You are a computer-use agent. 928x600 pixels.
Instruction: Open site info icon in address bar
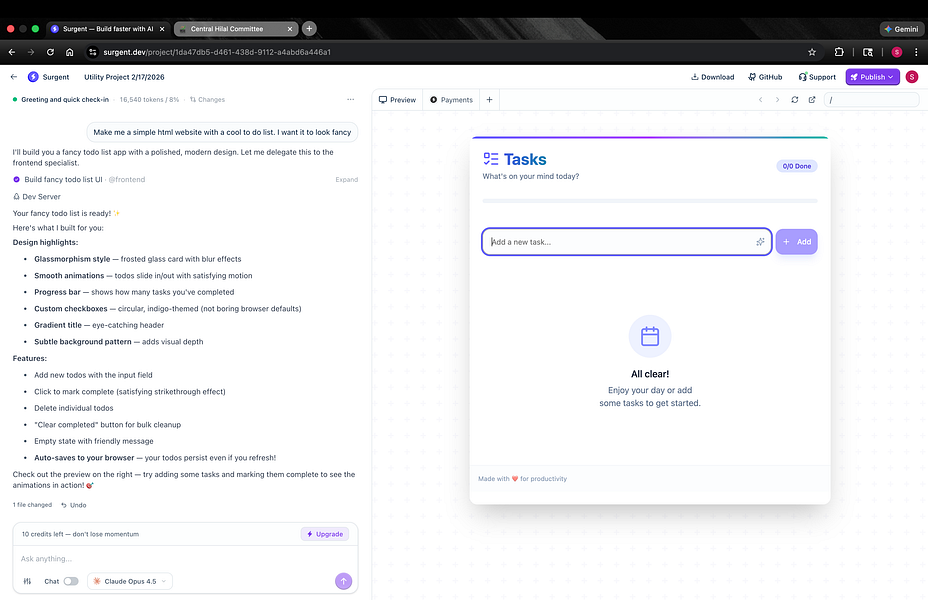pos(92,52)
